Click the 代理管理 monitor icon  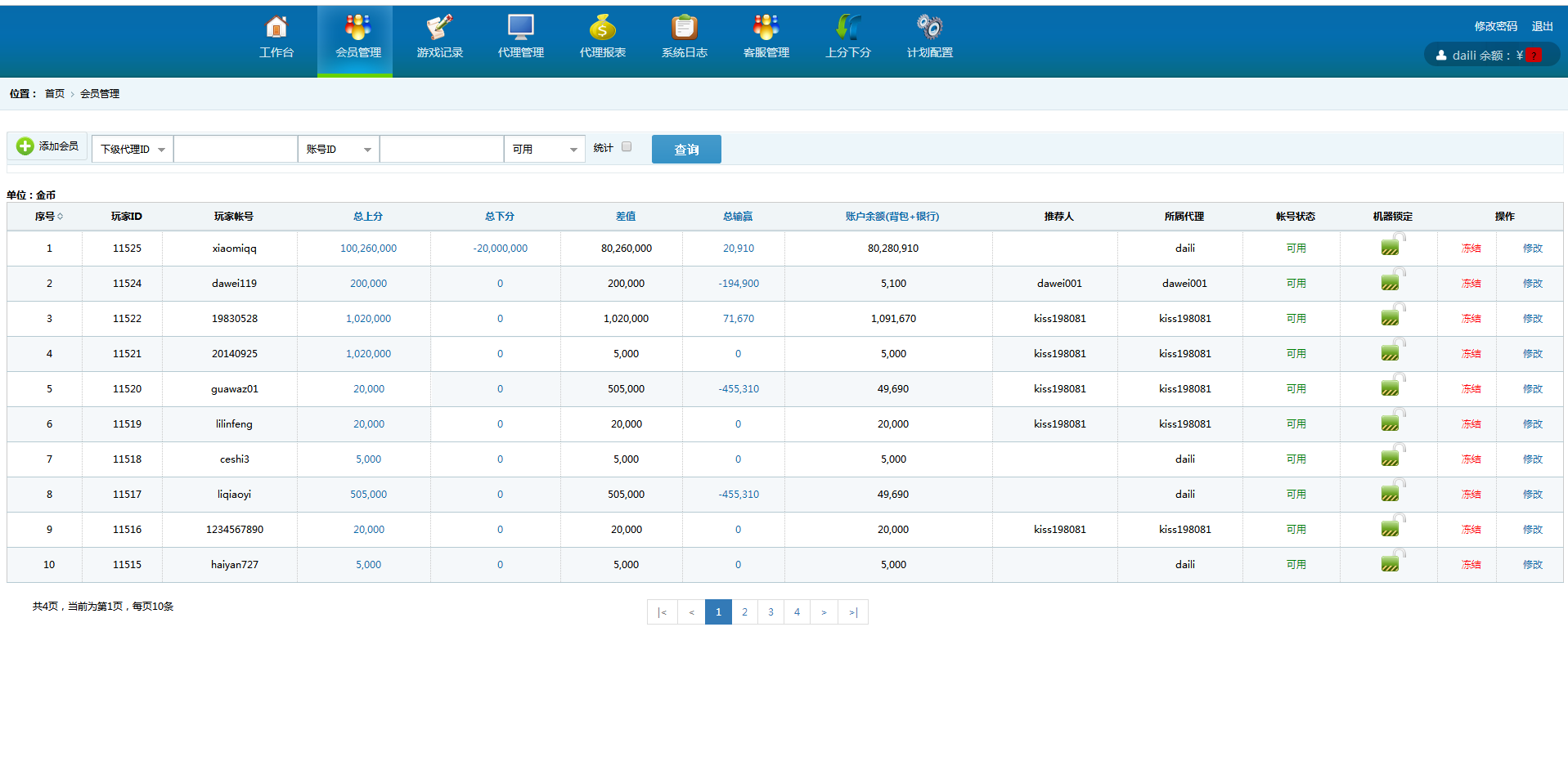pyautogui.click(x=520, y=29)
